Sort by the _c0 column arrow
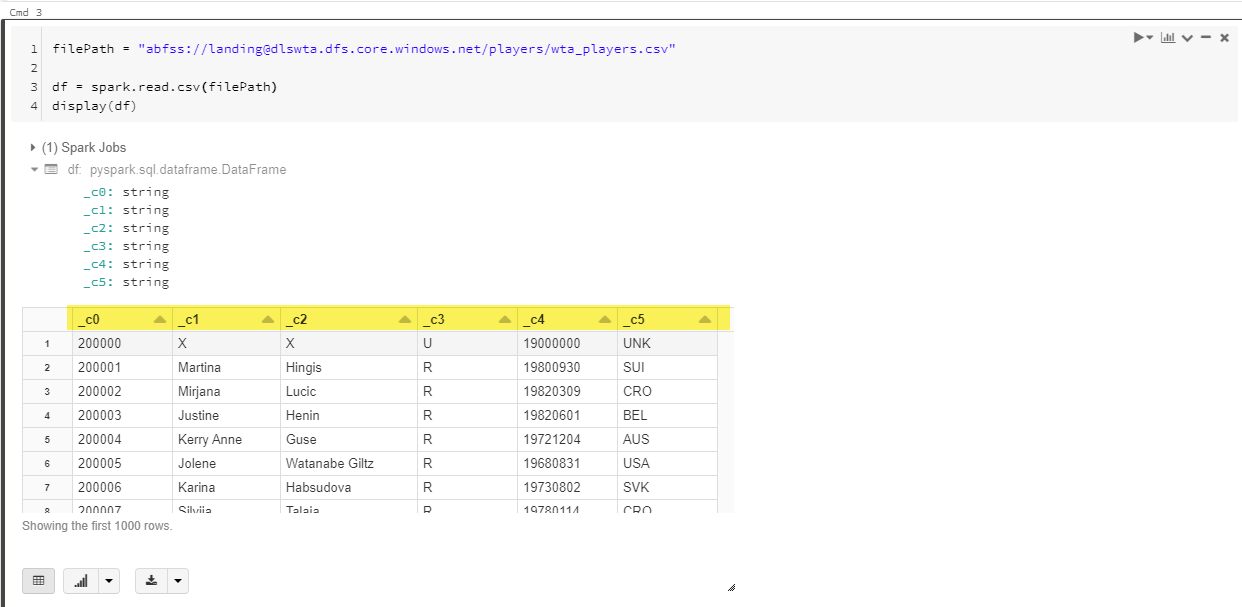The width and height of the screenshot is (1242, 607). tap(160, 320)
